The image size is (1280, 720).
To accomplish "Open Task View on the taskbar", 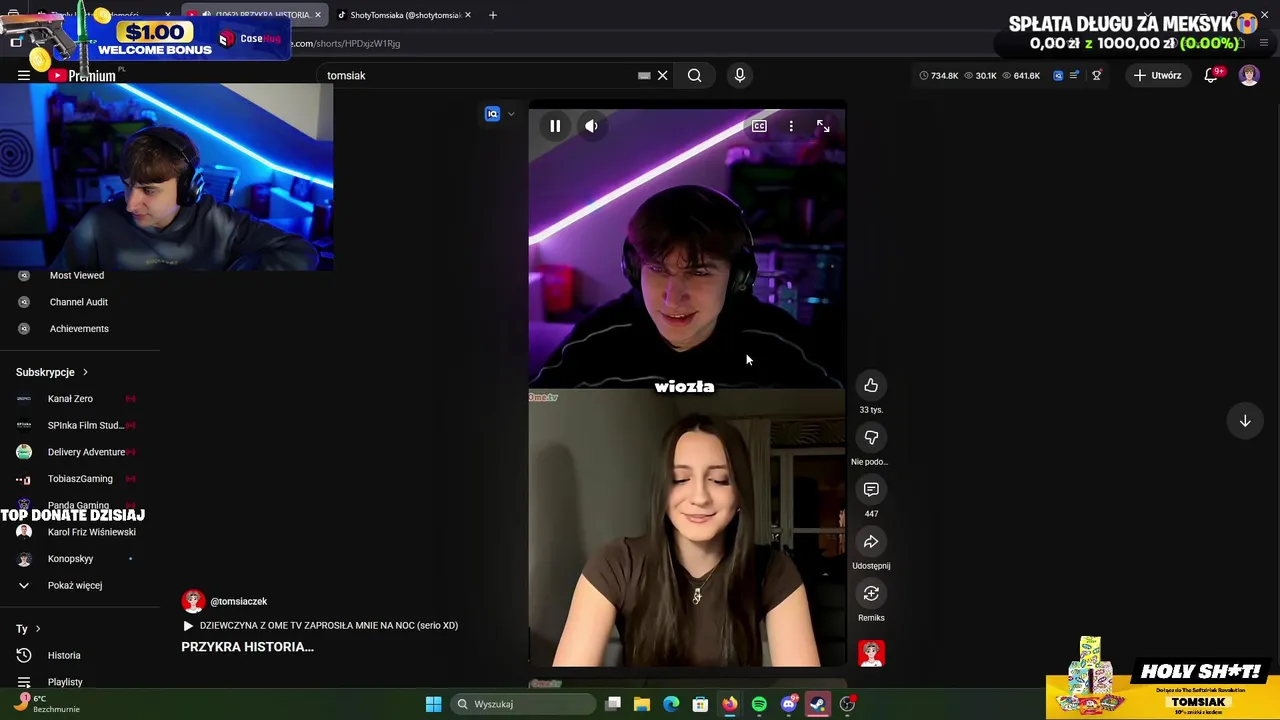I will click(613, 704).
